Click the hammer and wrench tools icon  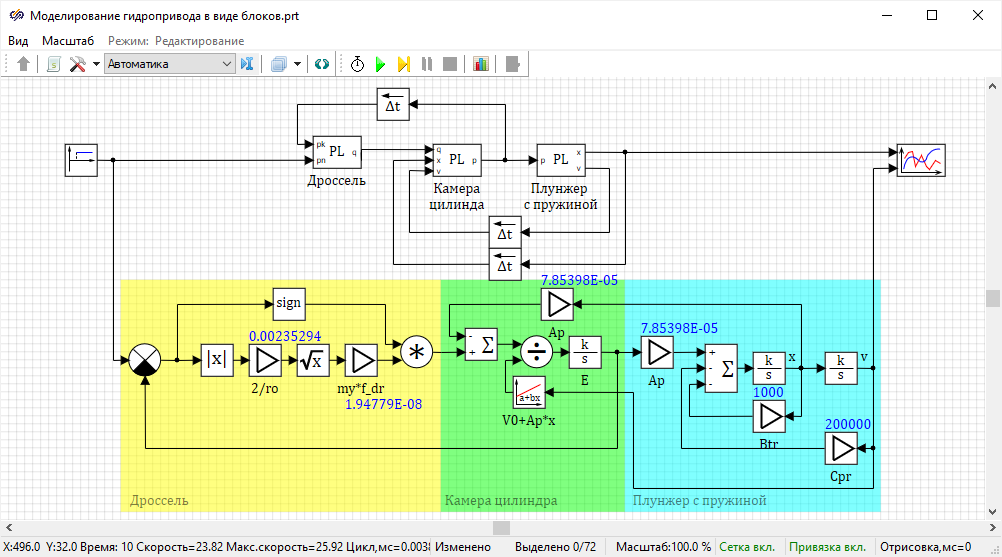pyautogui.click(x=78, y=64)
